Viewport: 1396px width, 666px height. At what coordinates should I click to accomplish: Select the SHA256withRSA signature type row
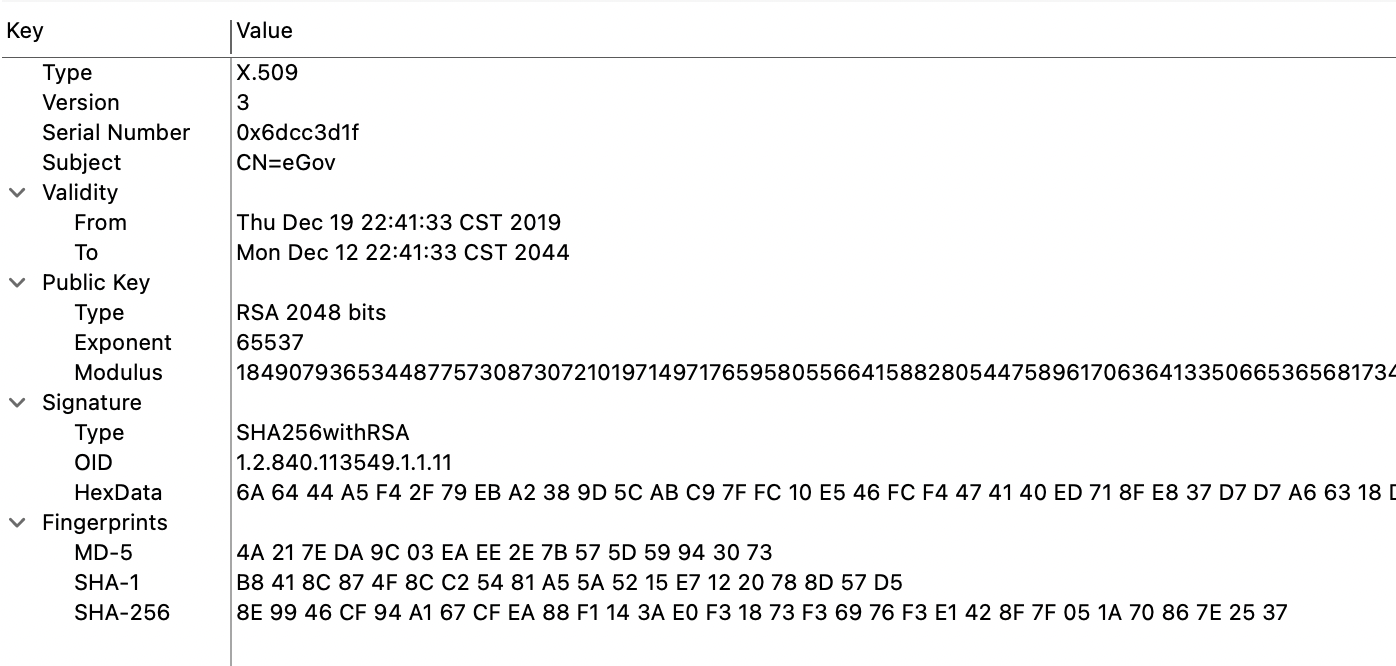(x=323, y=433)
